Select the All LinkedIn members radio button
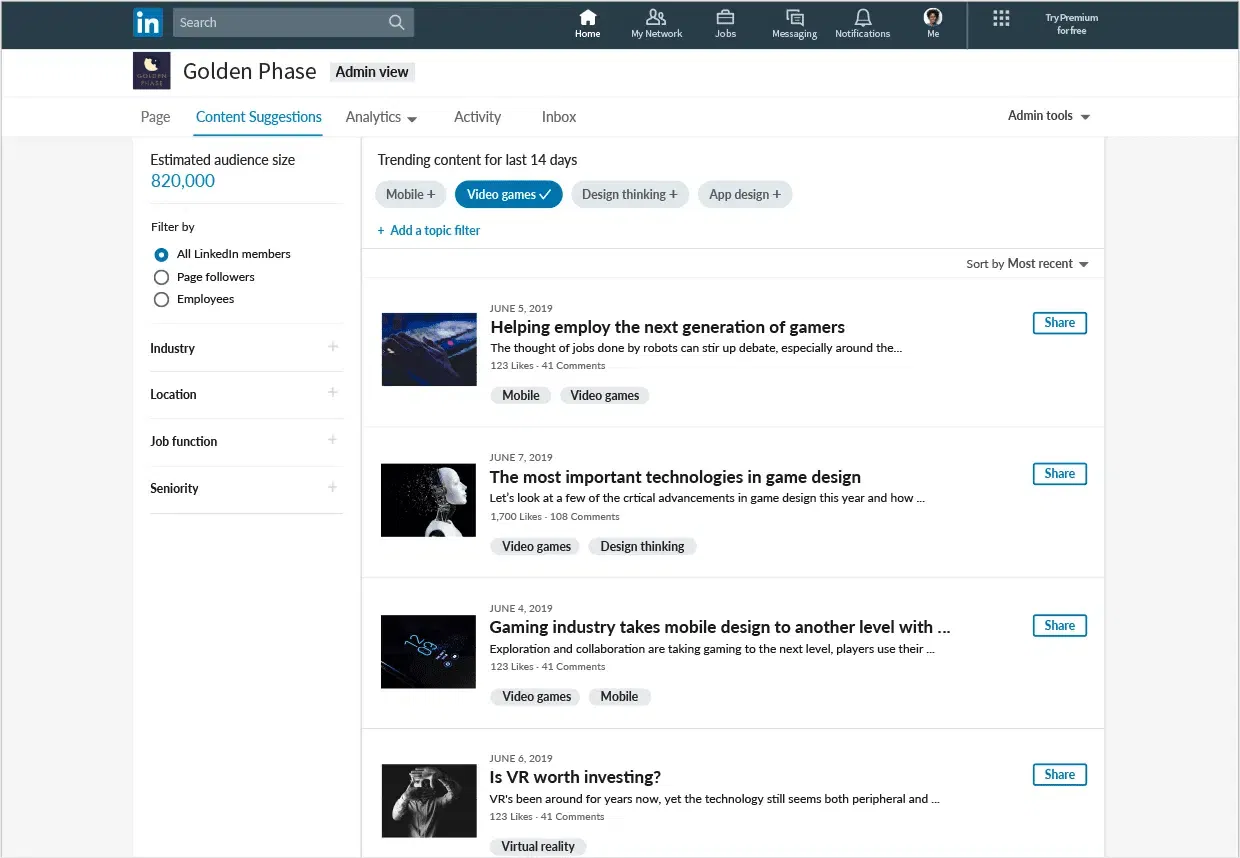1240x858 pixels. pos(161,255)
